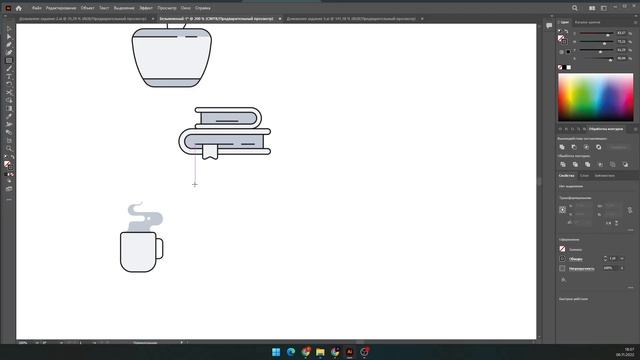Select the Gradient tool

click(9, 109)
